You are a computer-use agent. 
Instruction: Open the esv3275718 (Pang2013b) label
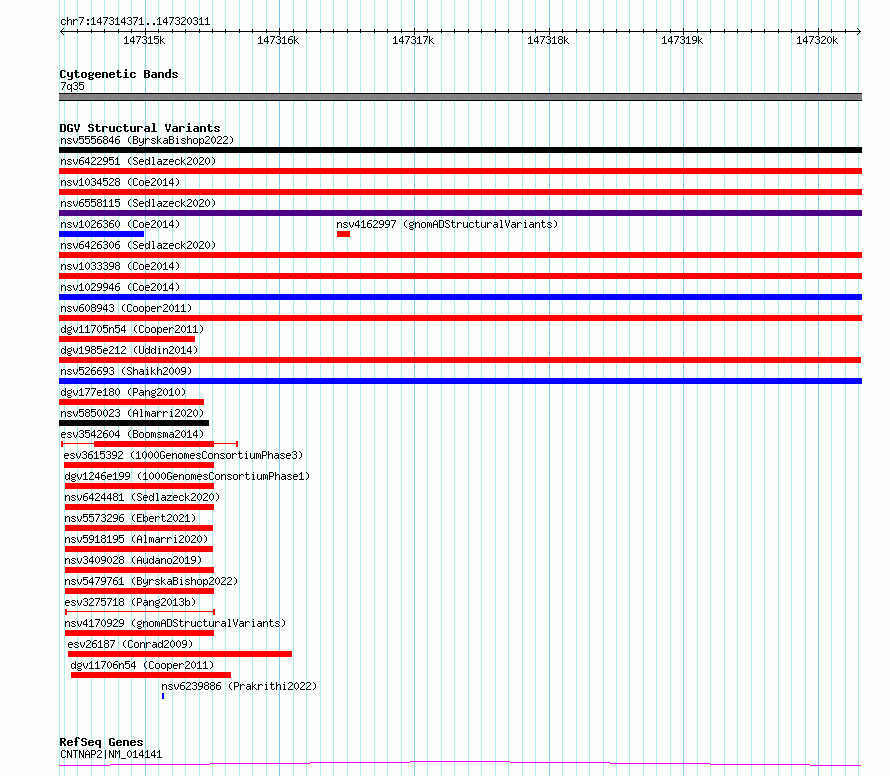pyautogui.click(x=130, y=602)
